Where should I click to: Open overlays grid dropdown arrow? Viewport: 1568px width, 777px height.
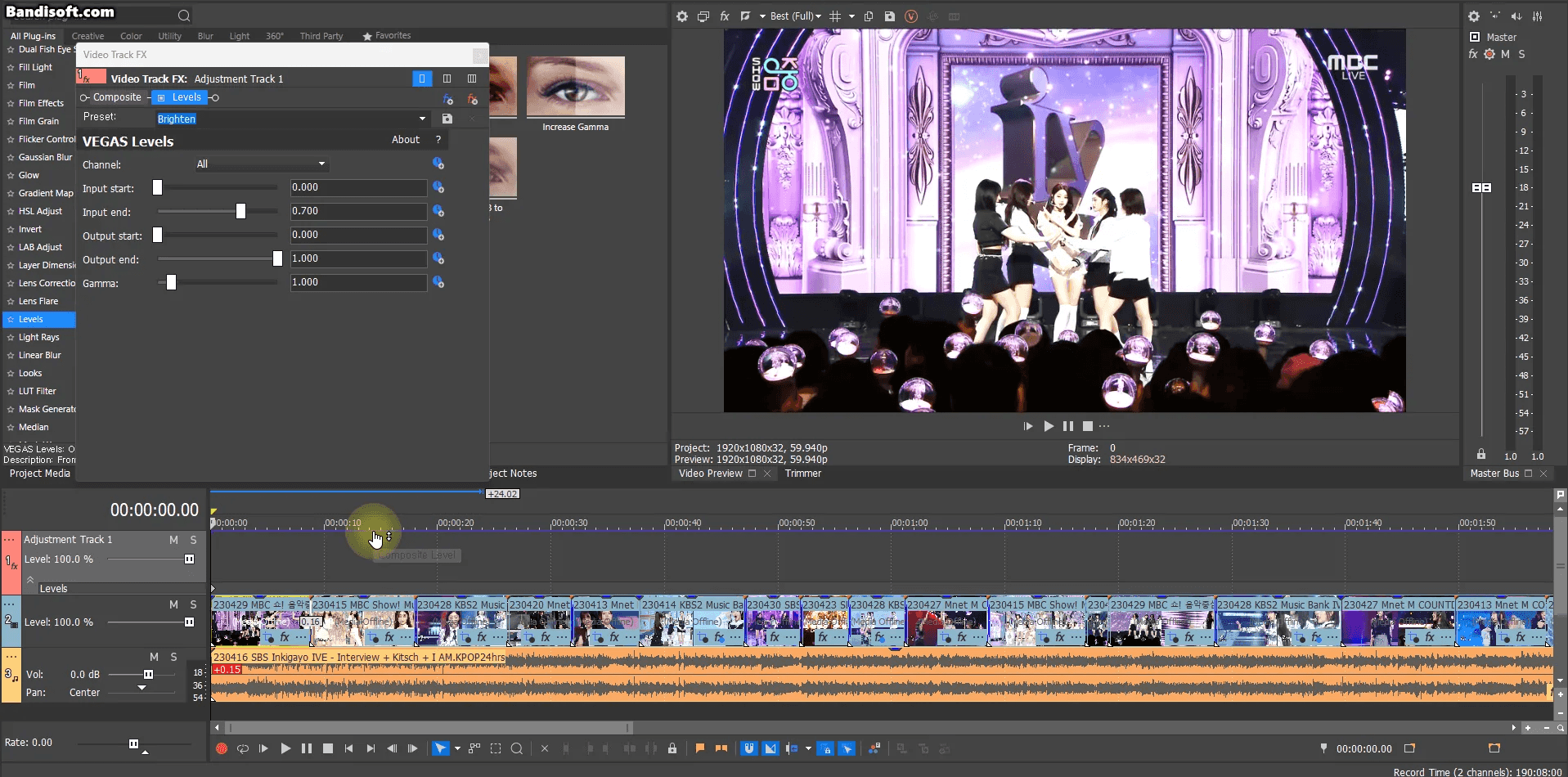(x=851, y=16)
